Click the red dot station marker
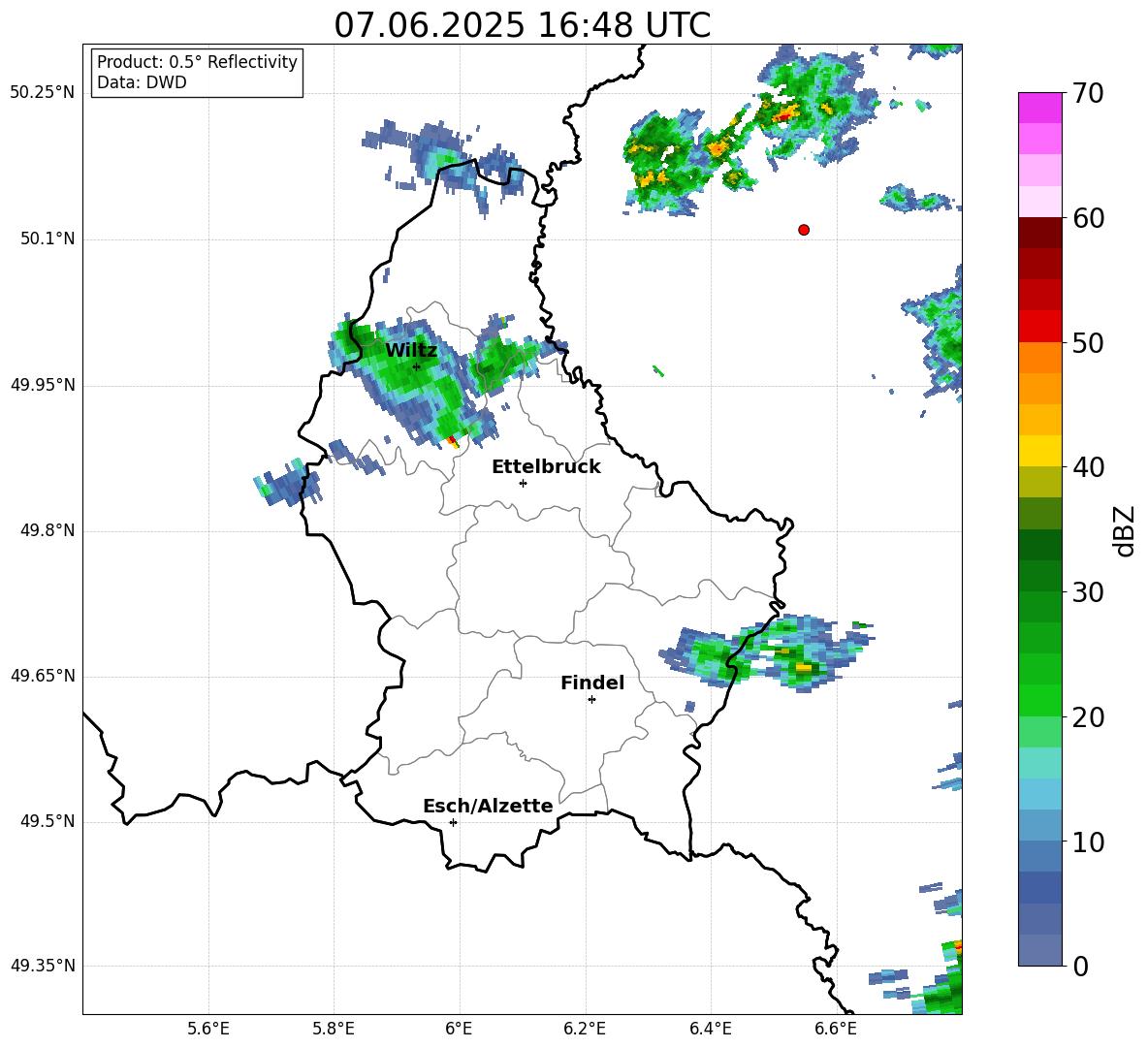This screenshot has width=1148, height=1048. [x=804, y=230]
